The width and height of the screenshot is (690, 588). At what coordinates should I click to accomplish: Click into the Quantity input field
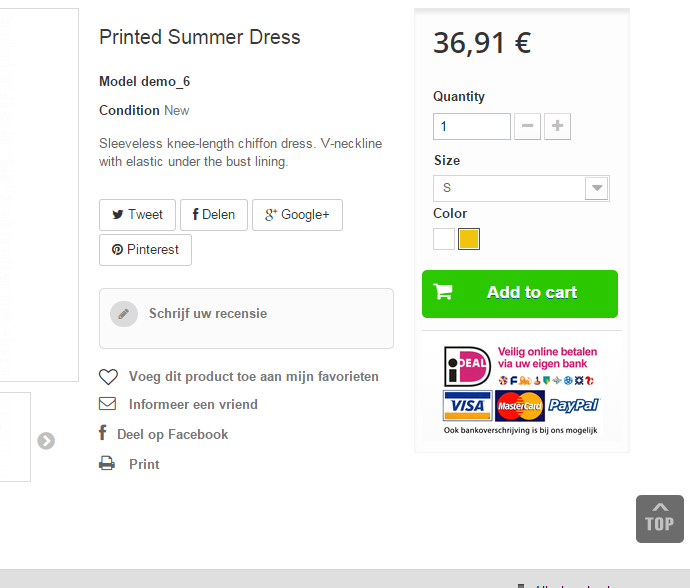coord(471,127)
